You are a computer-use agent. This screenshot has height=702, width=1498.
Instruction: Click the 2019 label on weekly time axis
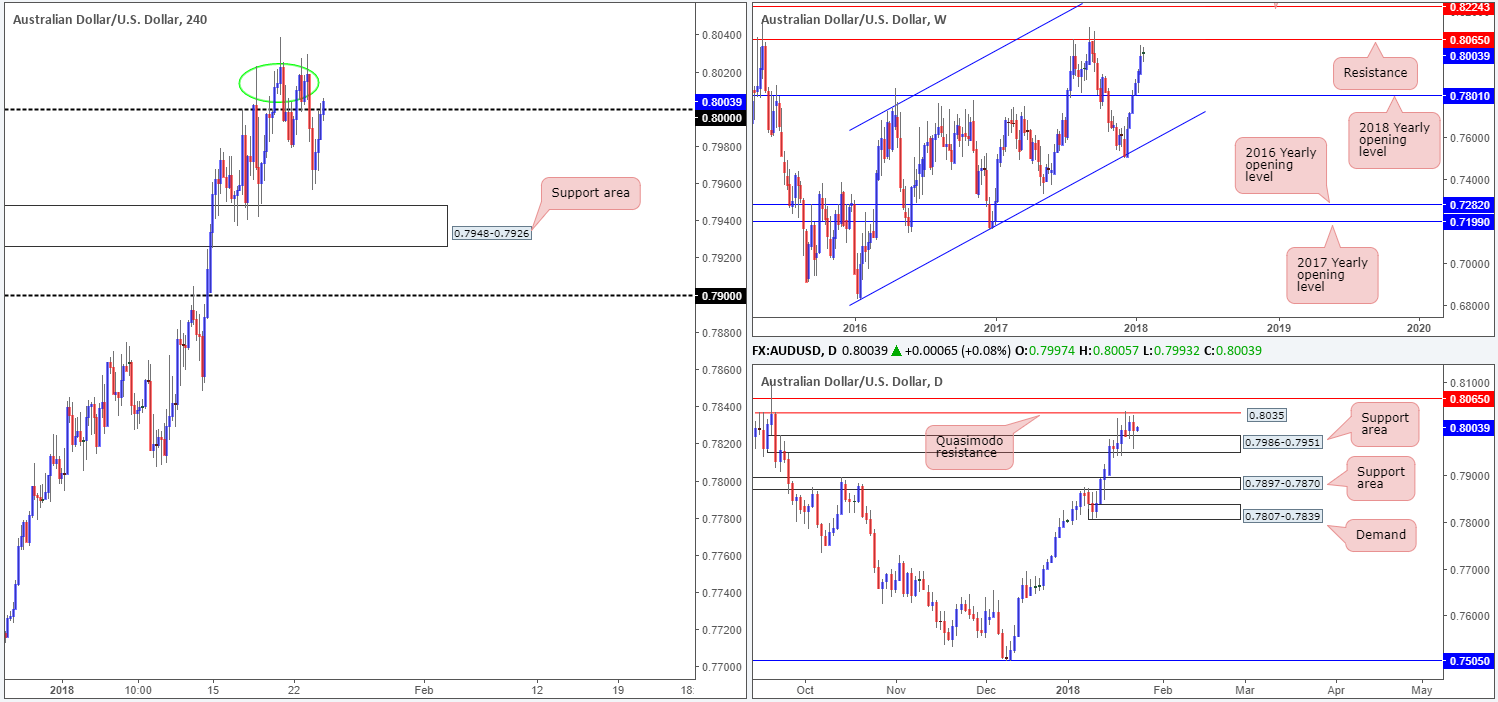1278,327
